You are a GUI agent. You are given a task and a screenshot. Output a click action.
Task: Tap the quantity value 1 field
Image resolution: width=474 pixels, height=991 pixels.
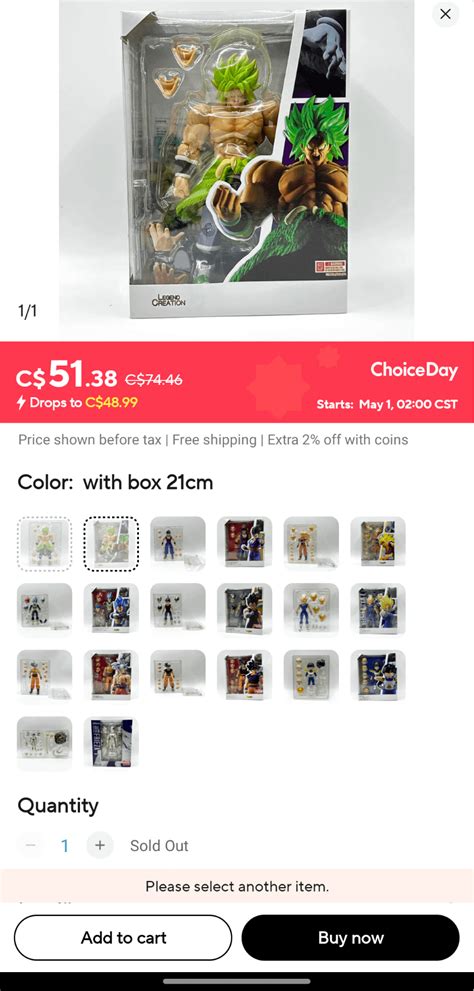tap(64, 846)
